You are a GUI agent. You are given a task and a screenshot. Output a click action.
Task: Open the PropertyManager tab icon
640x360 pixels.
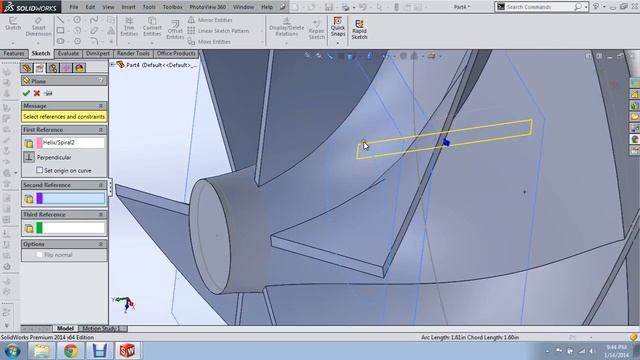pos(40,68)
